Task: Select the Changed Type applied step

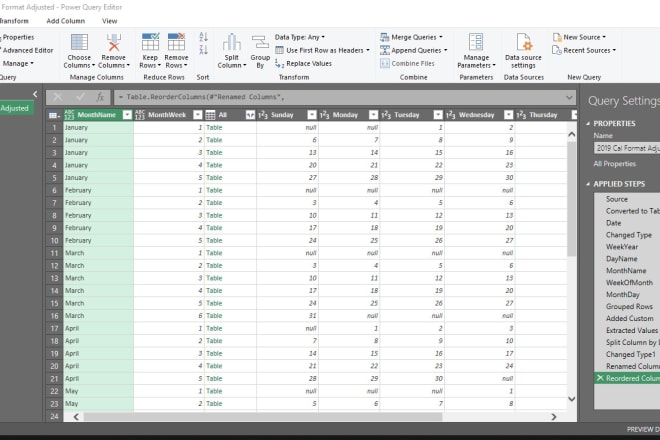Action: (x=627, y=235)
